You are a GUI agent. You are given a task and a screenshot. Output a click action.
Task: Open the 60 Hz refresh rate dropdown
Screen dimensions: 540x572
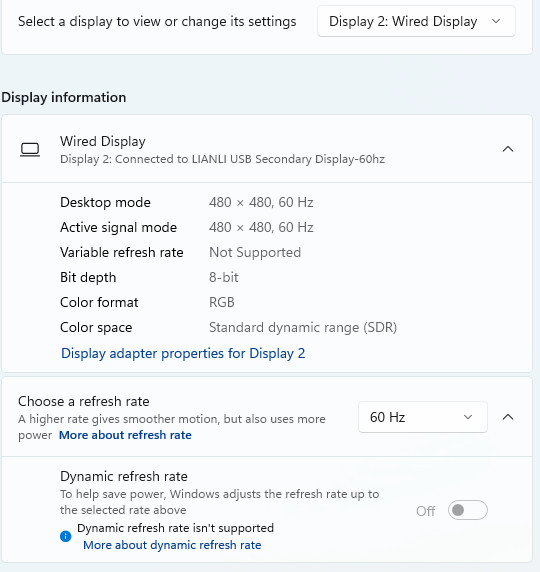pos(423,417)
